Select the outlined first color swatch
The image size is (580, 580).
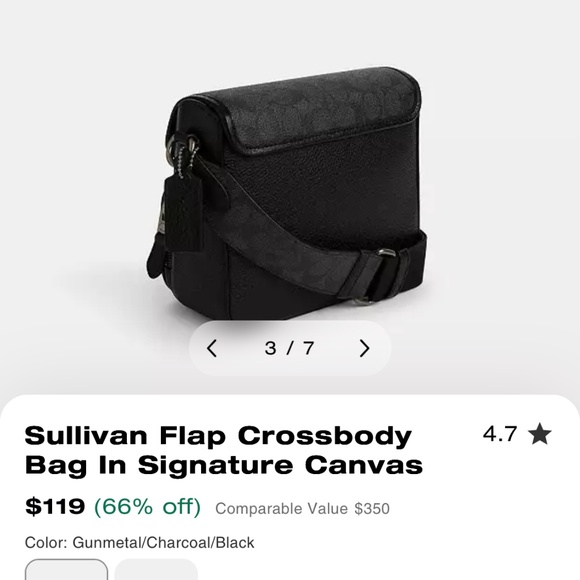tap(67, 570)
